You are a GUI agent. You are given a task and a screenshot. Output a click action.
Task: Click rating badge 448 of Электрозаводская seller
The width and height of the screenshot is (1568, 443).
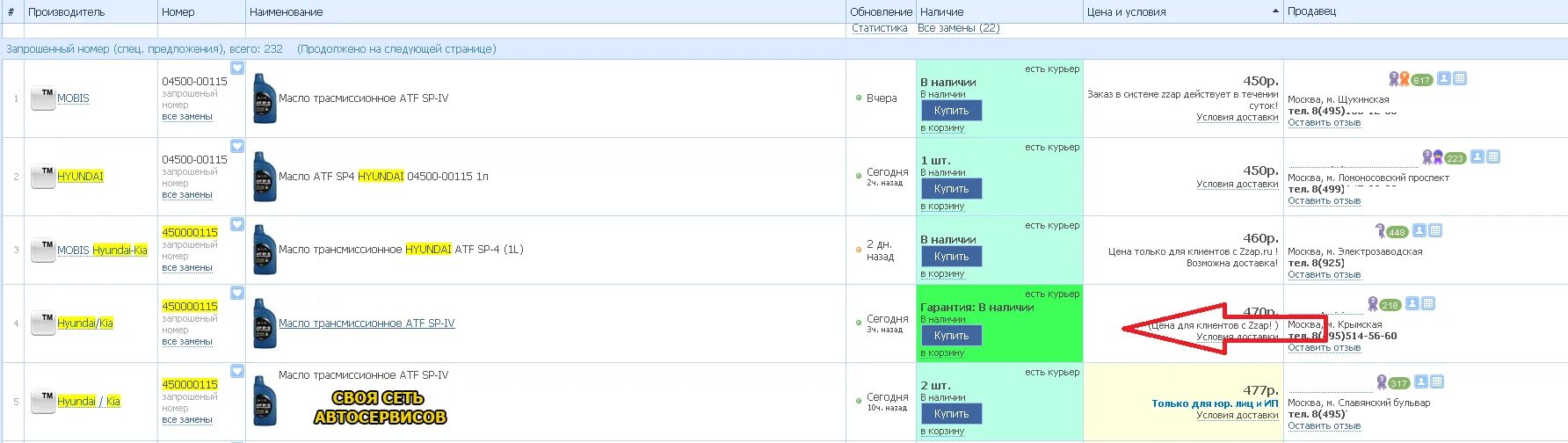point(1397,232)
